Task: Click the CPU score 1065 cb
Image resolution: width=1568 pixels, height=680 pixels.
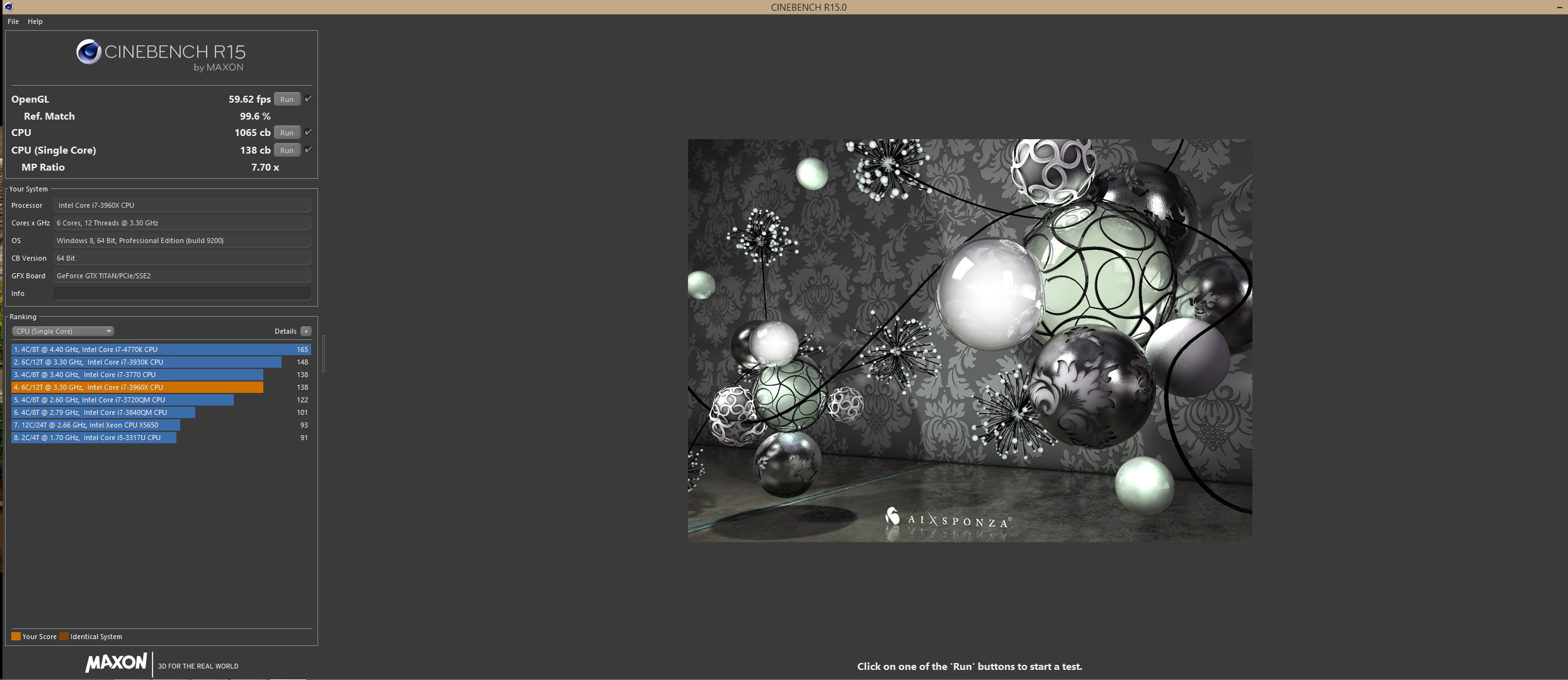Action: point(253,133)
